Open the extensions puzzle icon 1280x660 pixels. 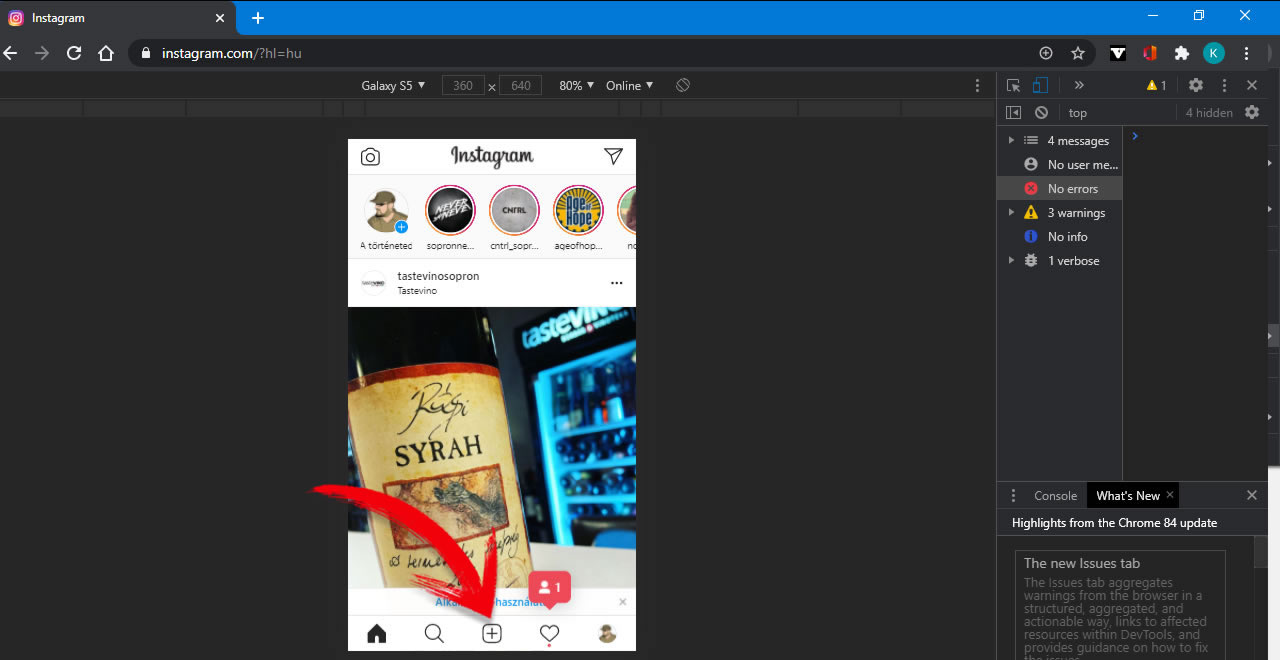pos(1182,53)
